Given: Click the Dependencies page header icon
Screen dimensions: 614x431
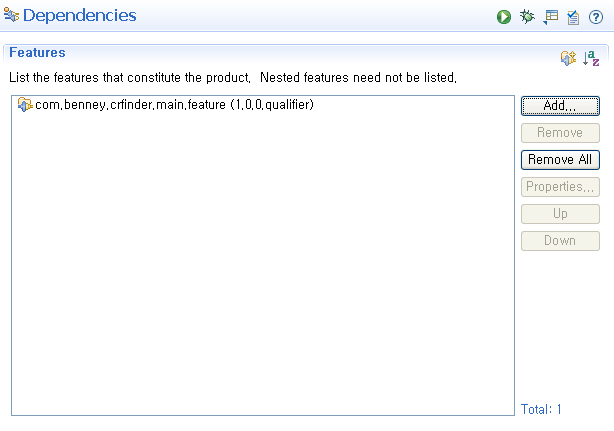Looking at the screenshot, I should click(12, 16).
